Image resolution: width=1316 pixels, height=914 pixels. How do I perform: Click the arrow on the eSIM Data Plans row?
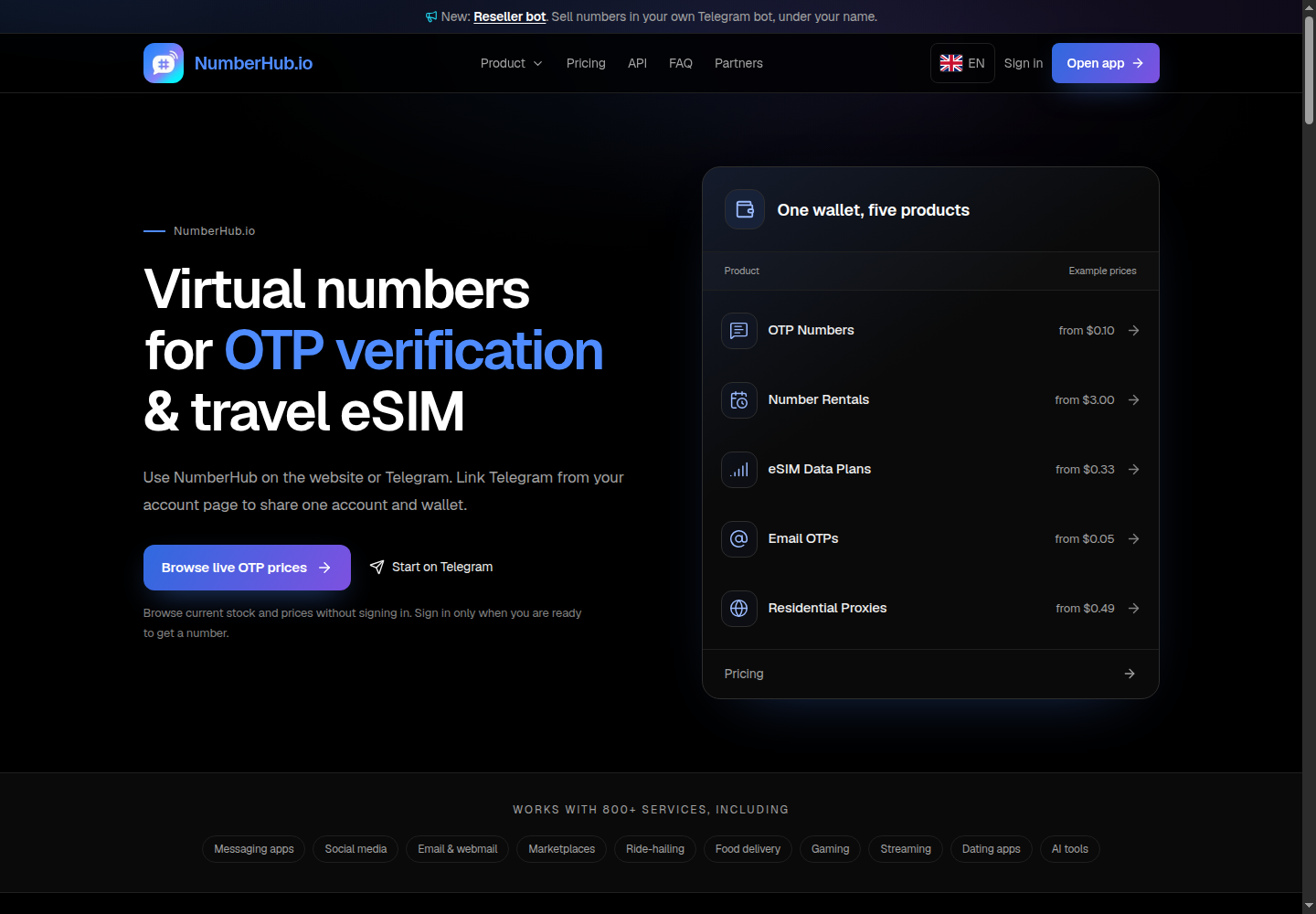[x=1133, y=470]
